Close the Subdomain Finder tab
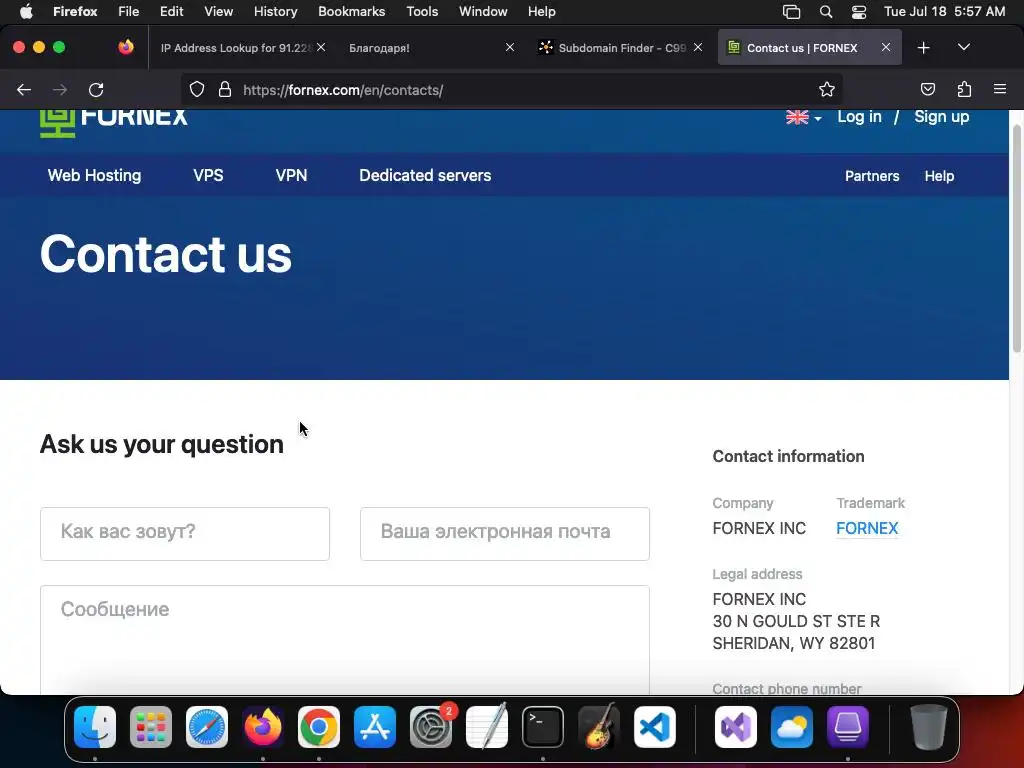 click(x=698, y=47)
